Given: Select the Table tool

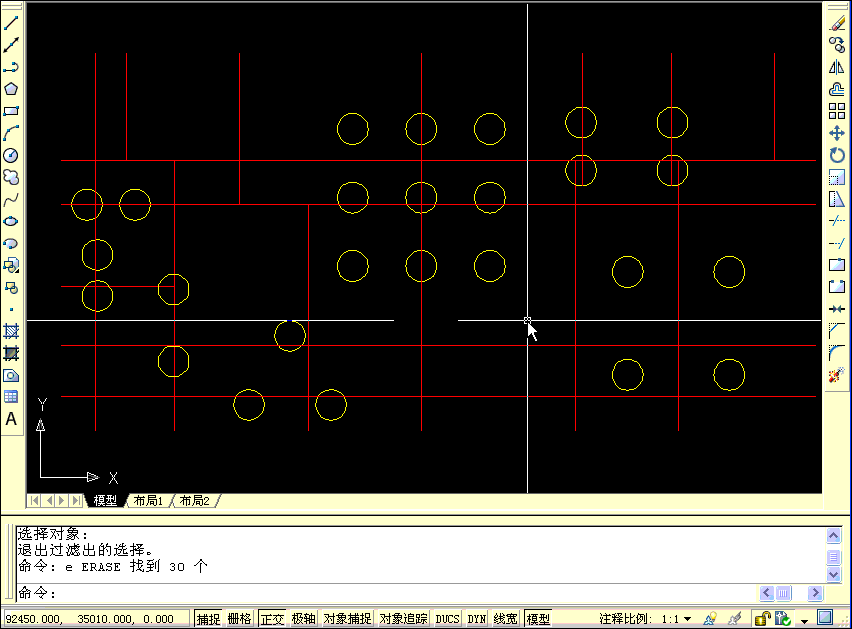Looking at the screenshot, I should tap(11, 397).
